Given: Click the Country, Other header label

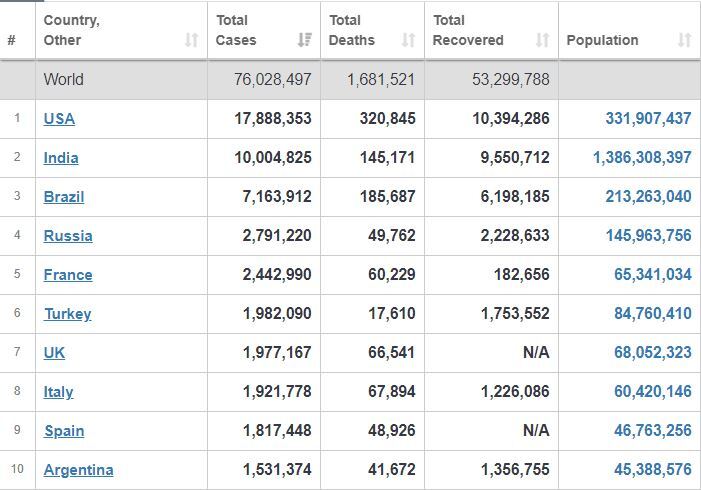Looking at the screenshot, I should [x=72, y=30].
